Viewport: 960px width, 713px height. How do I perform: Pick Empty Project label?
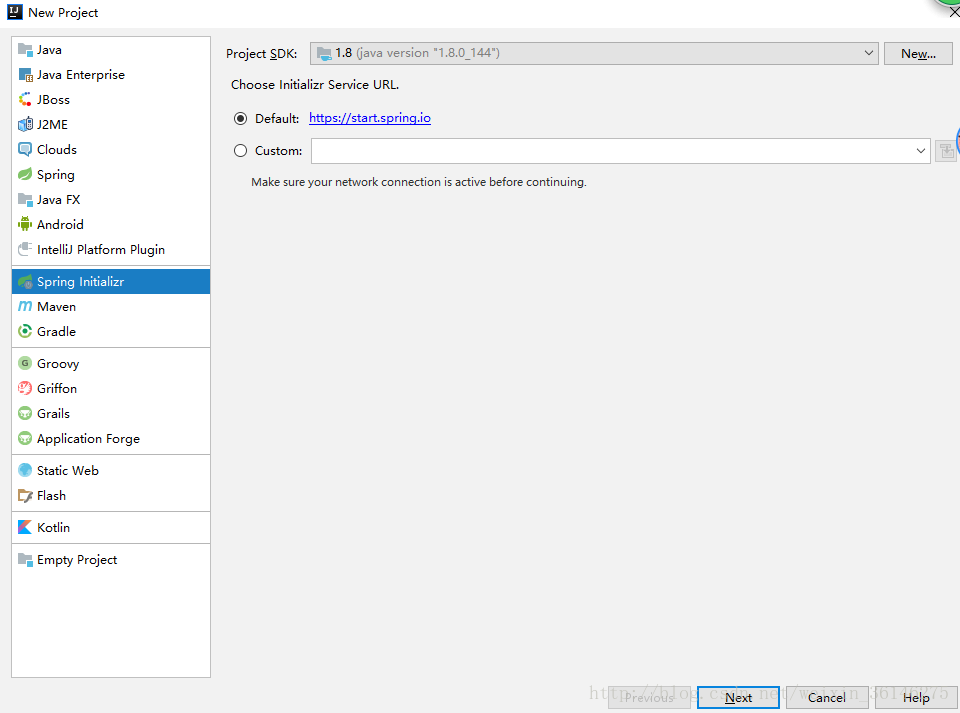77,560
